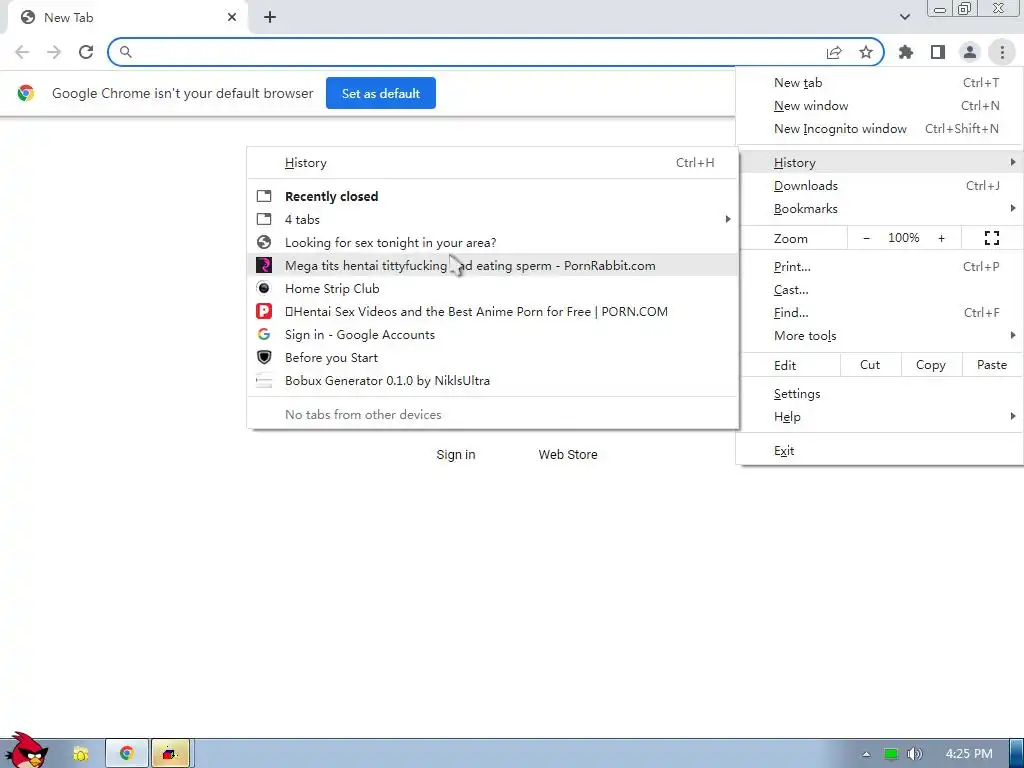Open the Extensions puzzle icon
Viewport: 1024px width, 768px height.
pyautogui.click(x=906, y=52)
